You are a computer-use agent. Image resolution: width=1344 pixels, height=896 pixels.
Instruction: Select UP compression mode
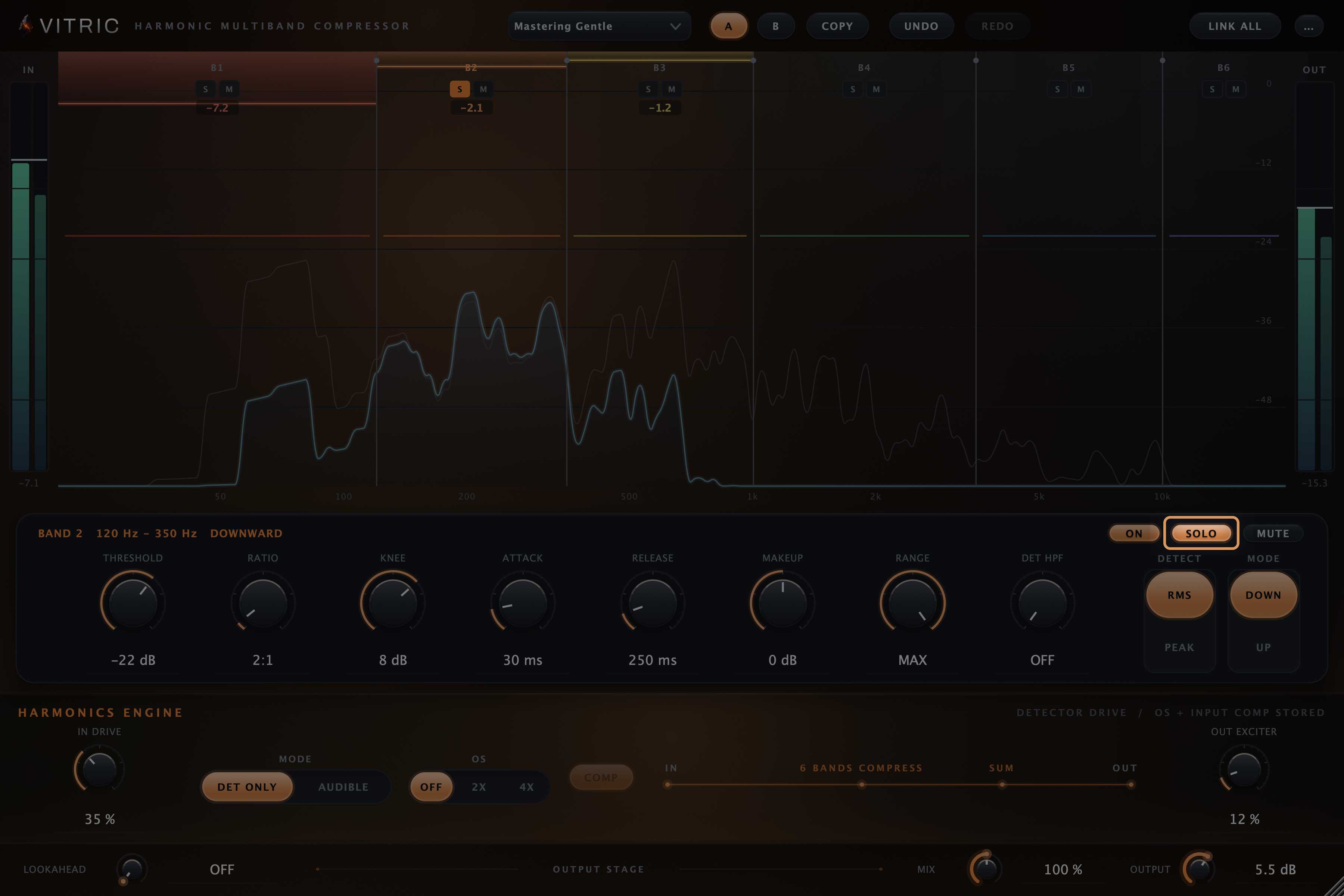pos(1263,647)
